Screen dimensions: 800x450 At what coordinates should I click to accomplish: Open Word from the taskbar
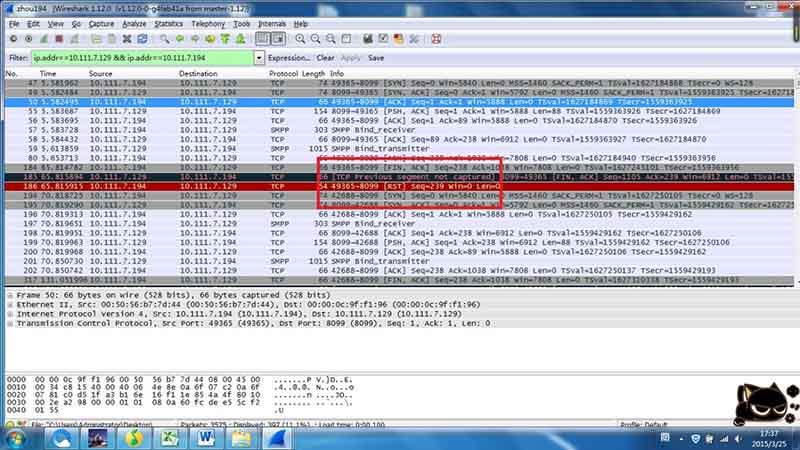pos(206,439)
